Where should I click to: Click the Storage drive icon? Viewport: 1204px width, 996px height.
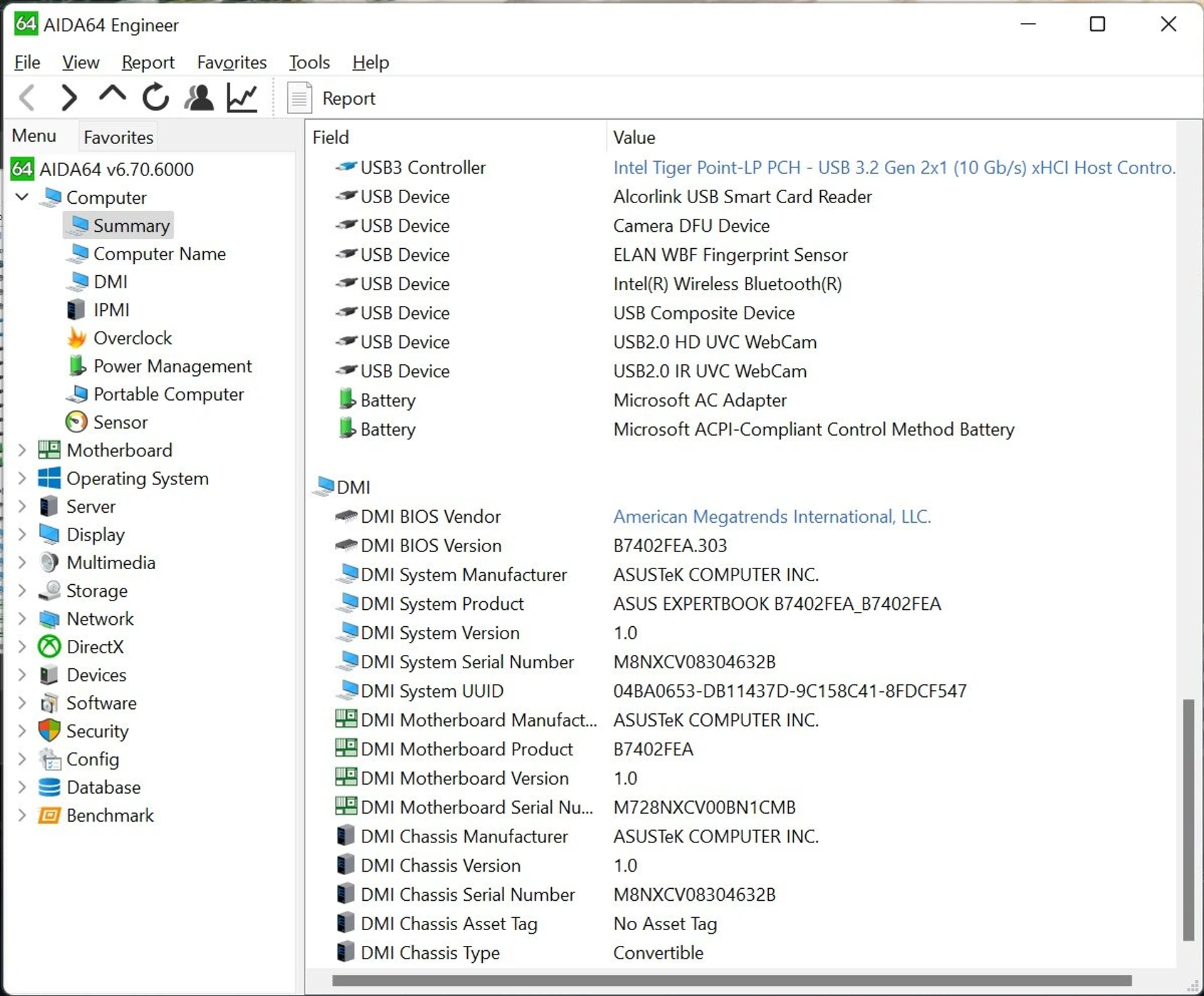[x=50, y=590]
